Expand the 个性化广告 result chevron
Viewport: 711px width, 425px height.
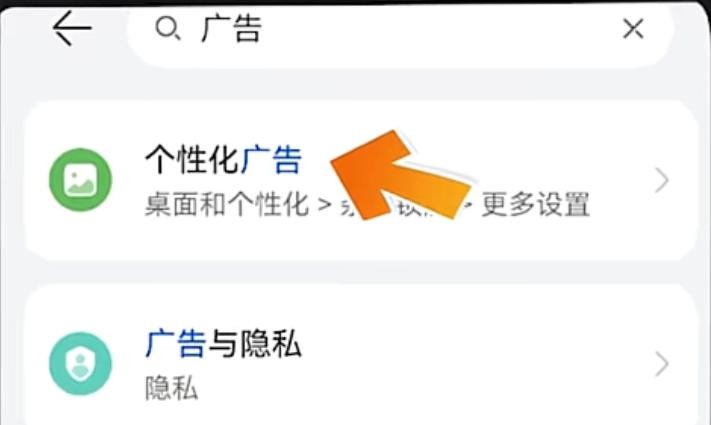662,180
